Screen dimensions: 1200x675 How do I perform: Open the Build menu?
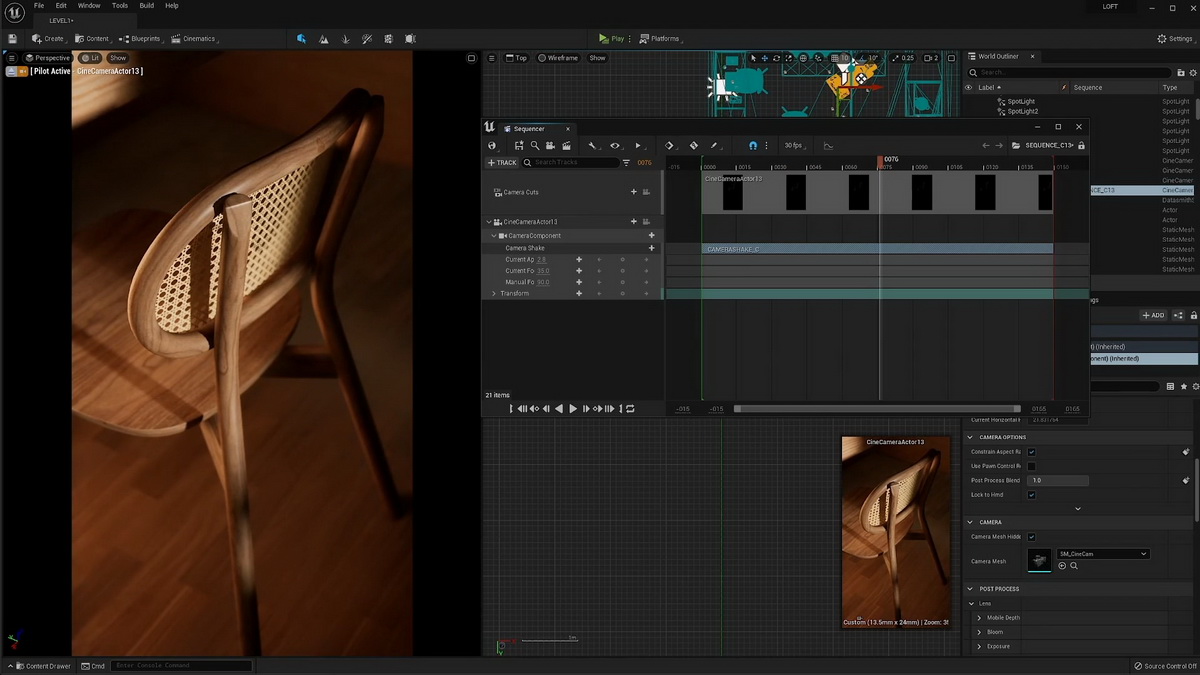[x=147, y=6]
